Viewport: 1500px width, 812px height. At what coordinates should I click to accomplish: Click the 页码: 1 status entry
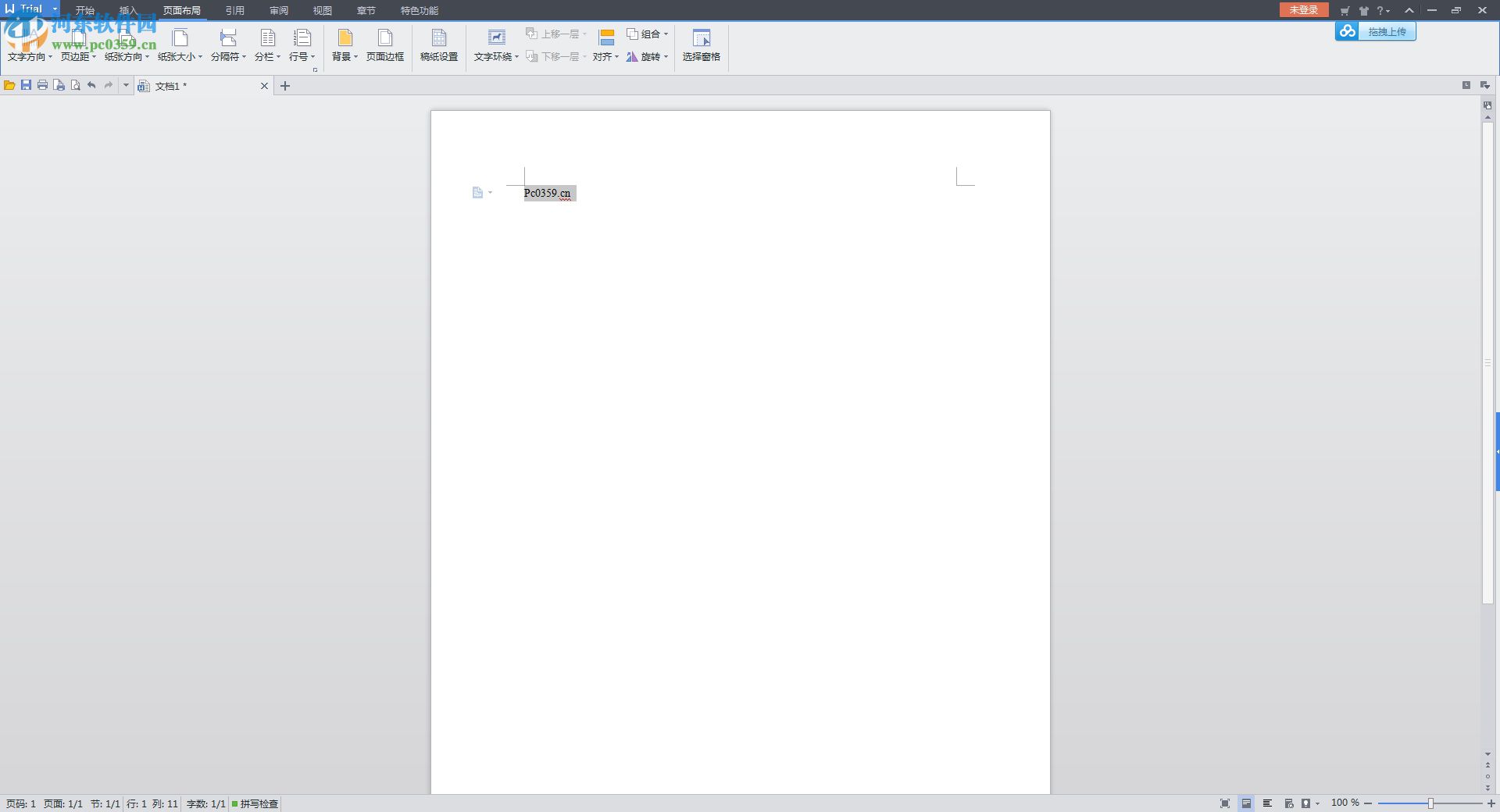(x=21, y=803)
